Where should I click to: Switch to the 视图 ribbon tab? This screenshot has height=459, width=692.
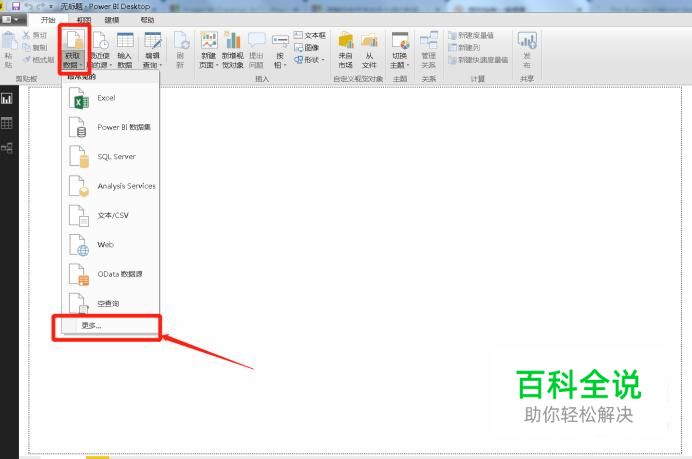coord(83,20)
